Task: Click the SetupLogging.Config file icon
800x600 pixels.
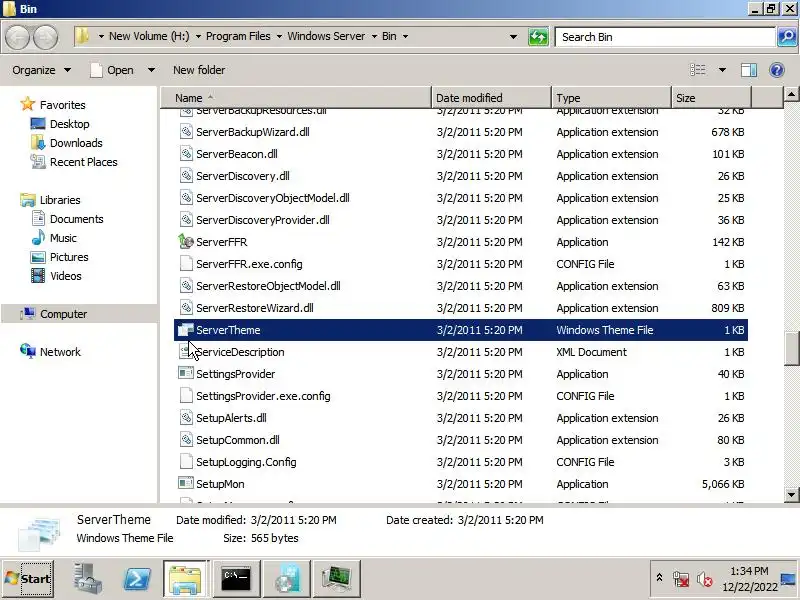Action: [x=186, y=461]
